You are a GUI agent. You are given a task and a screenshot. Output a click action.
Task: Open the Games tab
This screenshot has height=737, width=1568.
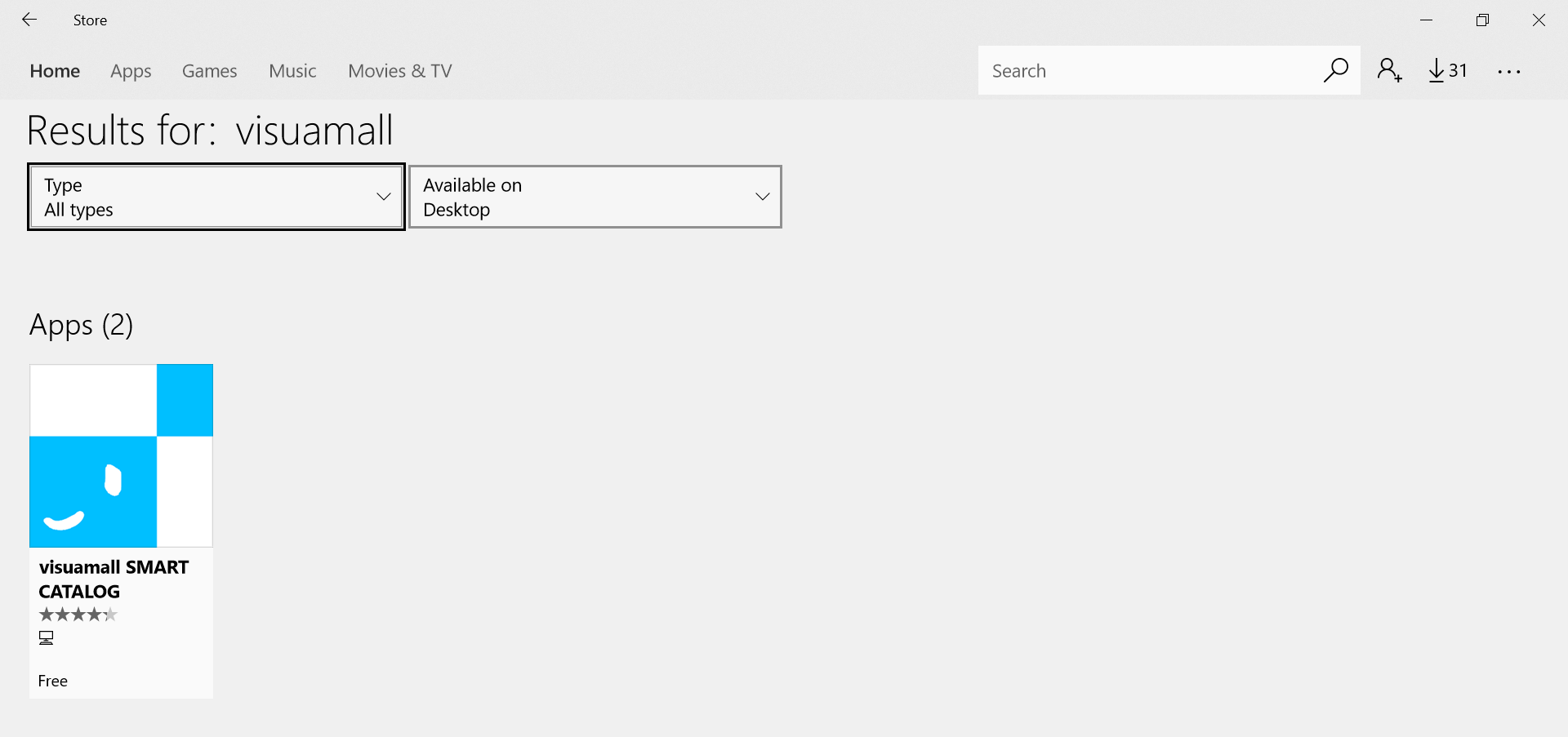coord(209,71)
